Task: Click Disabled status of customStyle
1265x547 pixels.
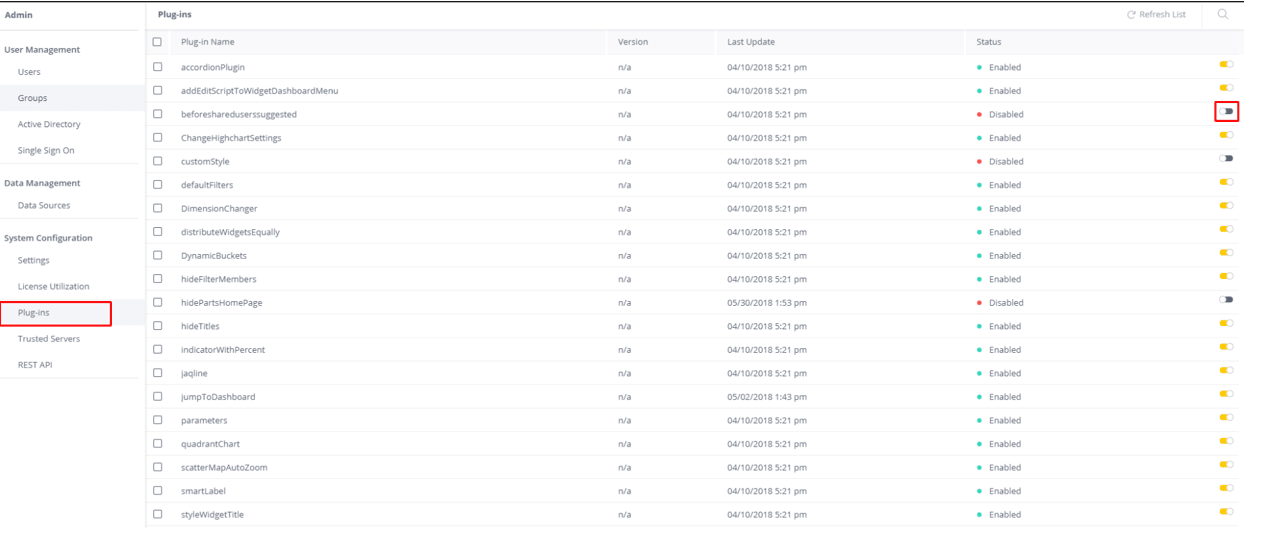Action: coord(1006,161)
